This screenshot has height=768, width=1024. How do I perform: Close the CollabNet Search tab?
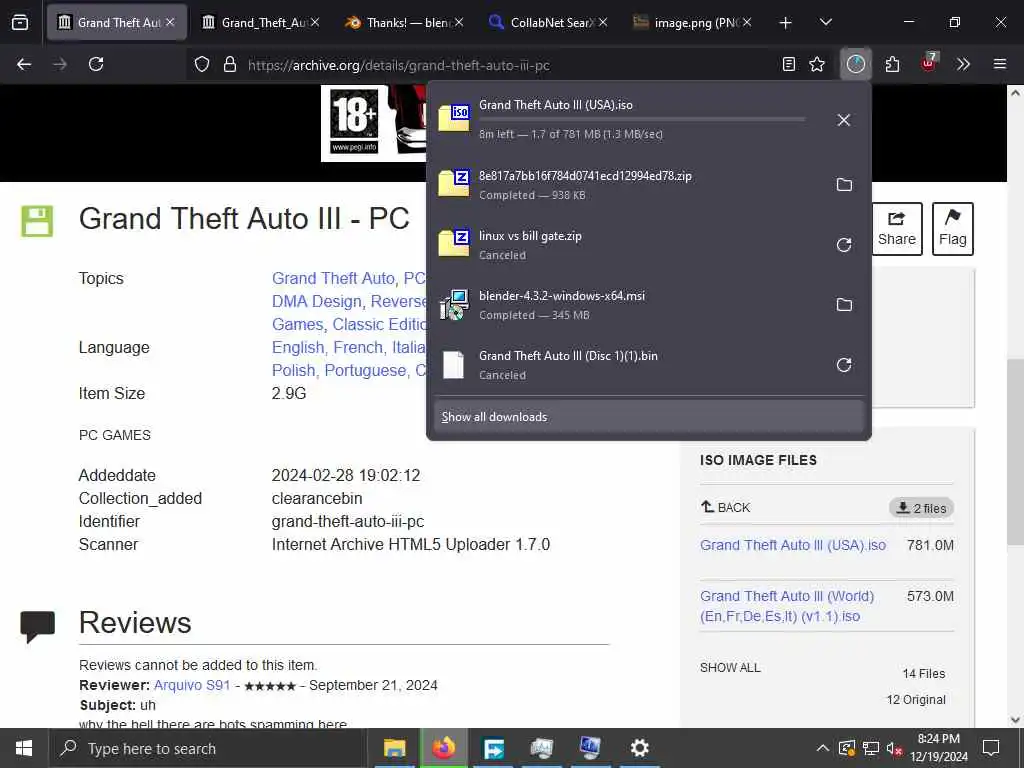[603, 23]
